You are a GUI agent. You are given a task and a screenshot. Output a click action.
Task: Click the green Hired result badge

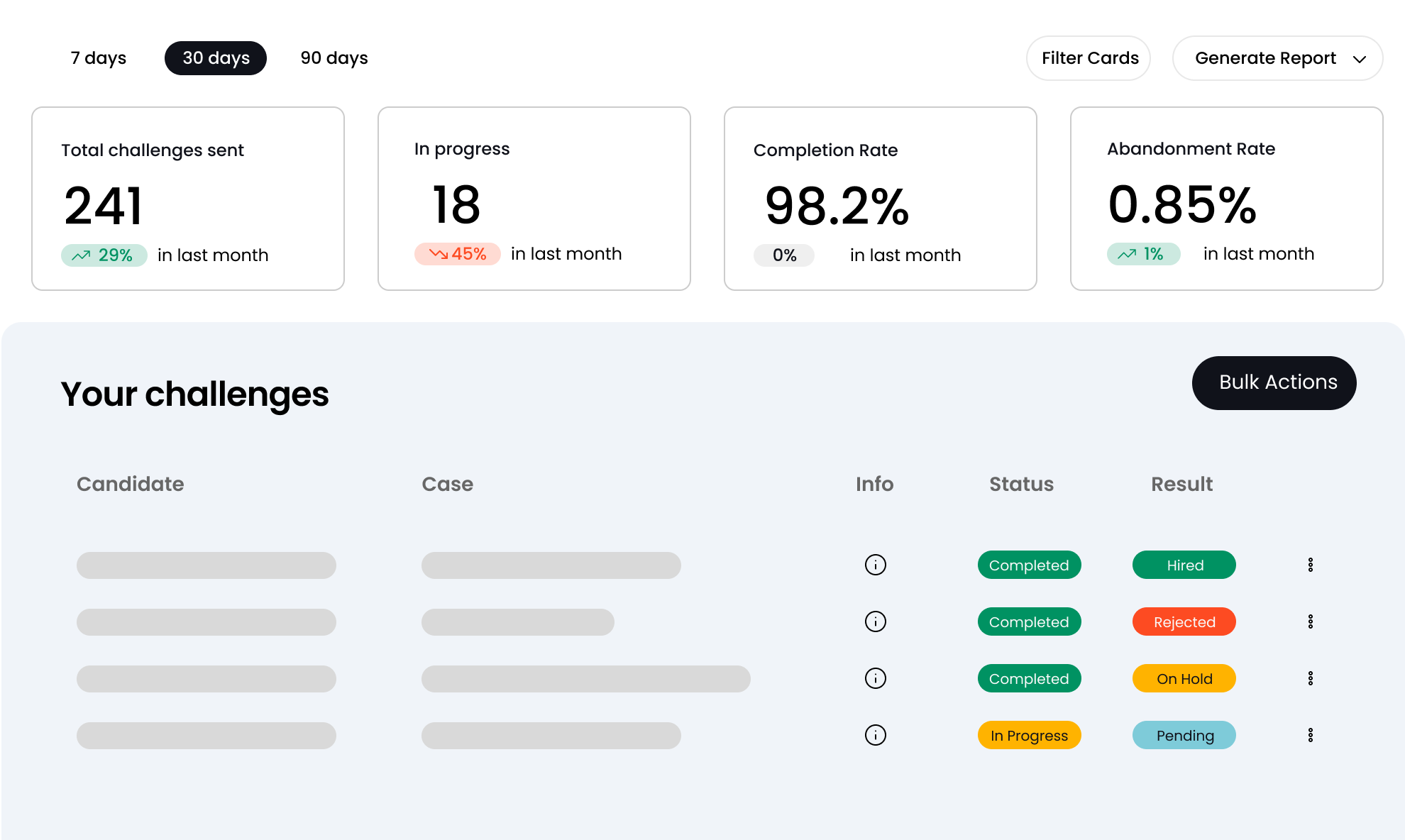[1184, 565]
